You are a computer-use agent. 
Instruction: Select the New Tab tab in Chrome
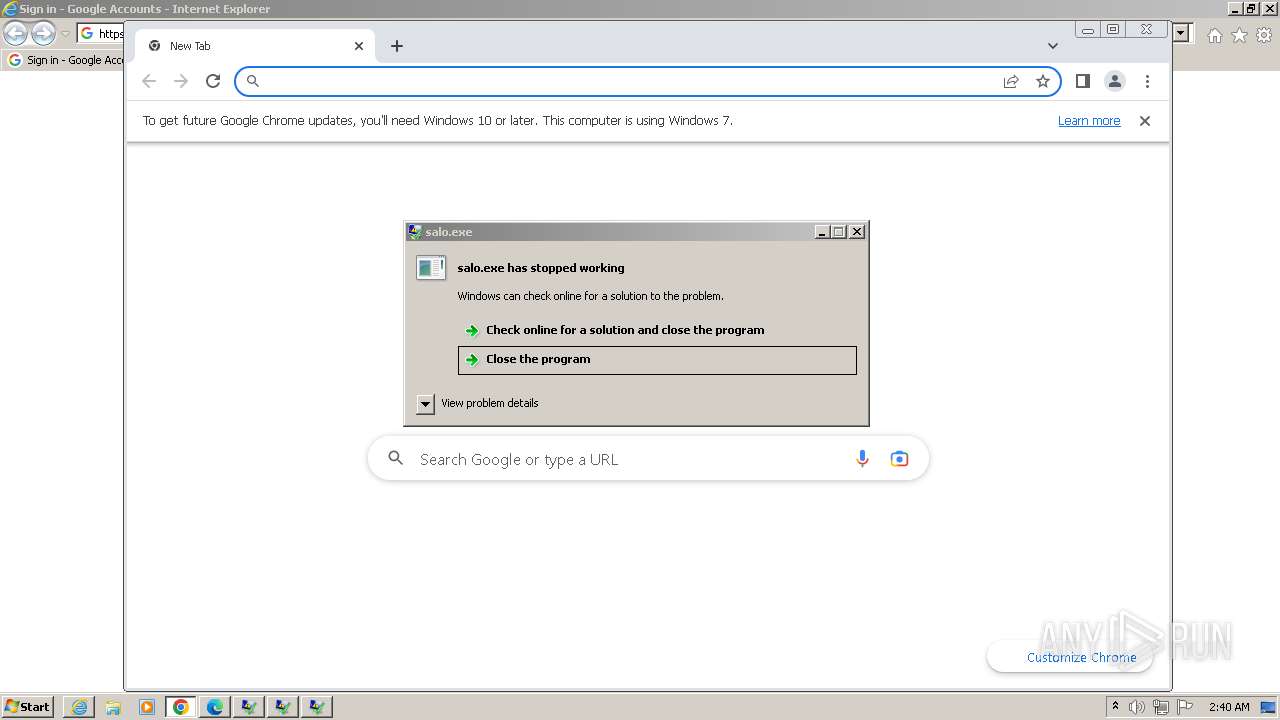[255, 46]
